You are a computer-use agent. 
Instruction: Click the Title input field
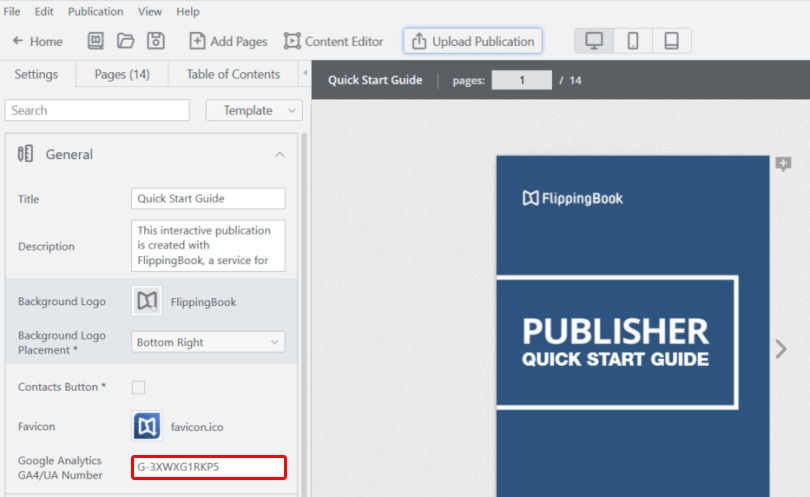point(208,198)
